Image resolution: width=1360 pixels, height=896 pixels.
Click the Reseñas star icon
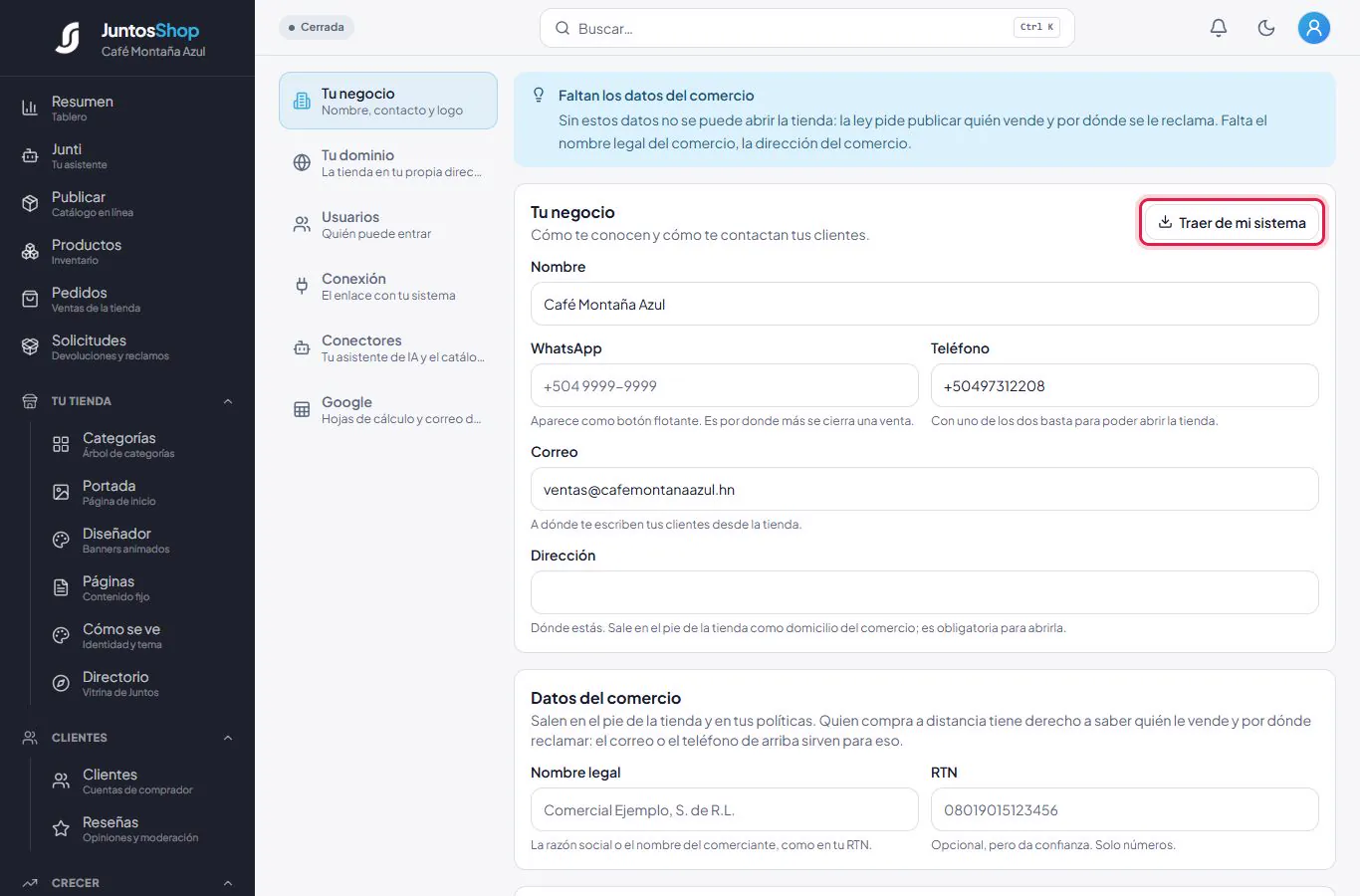61,828
